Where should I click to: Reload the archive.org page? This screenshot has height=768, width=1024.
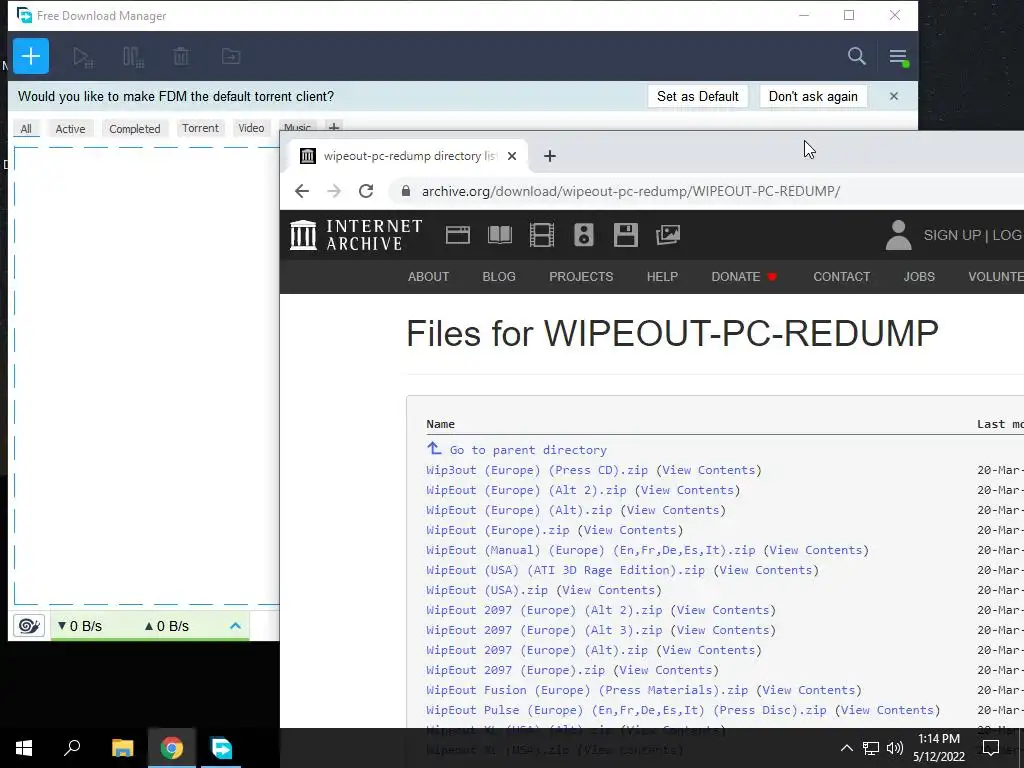click(366, 191)
